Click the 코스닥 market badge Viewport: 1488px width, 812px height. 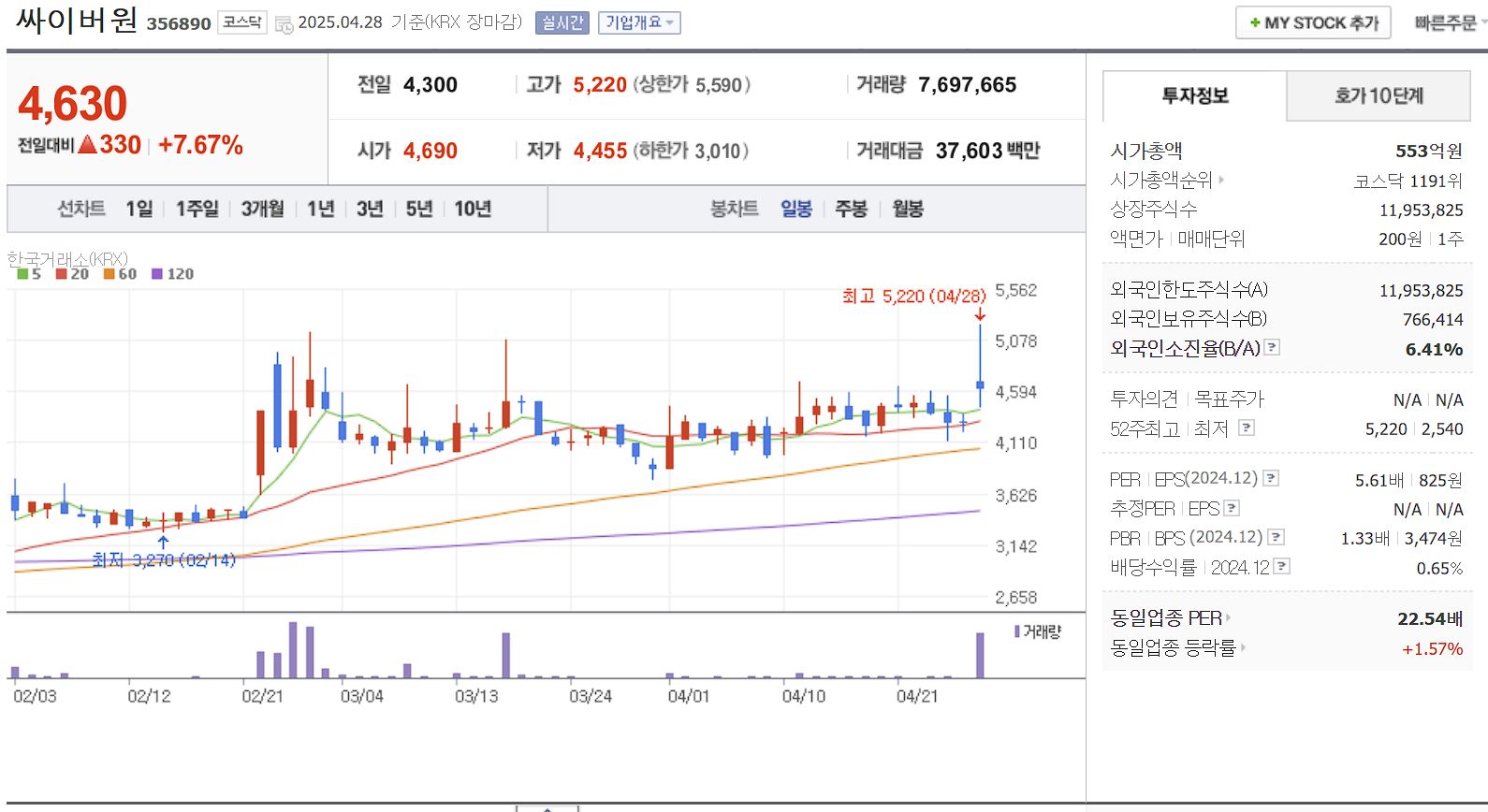[x=242, y=22]
